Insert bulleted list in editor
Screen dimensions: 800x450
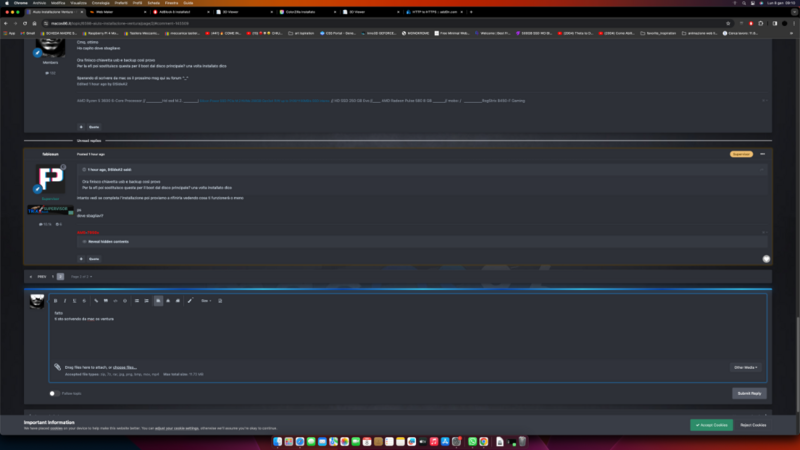pyautogui.click(x=137, y=301)
